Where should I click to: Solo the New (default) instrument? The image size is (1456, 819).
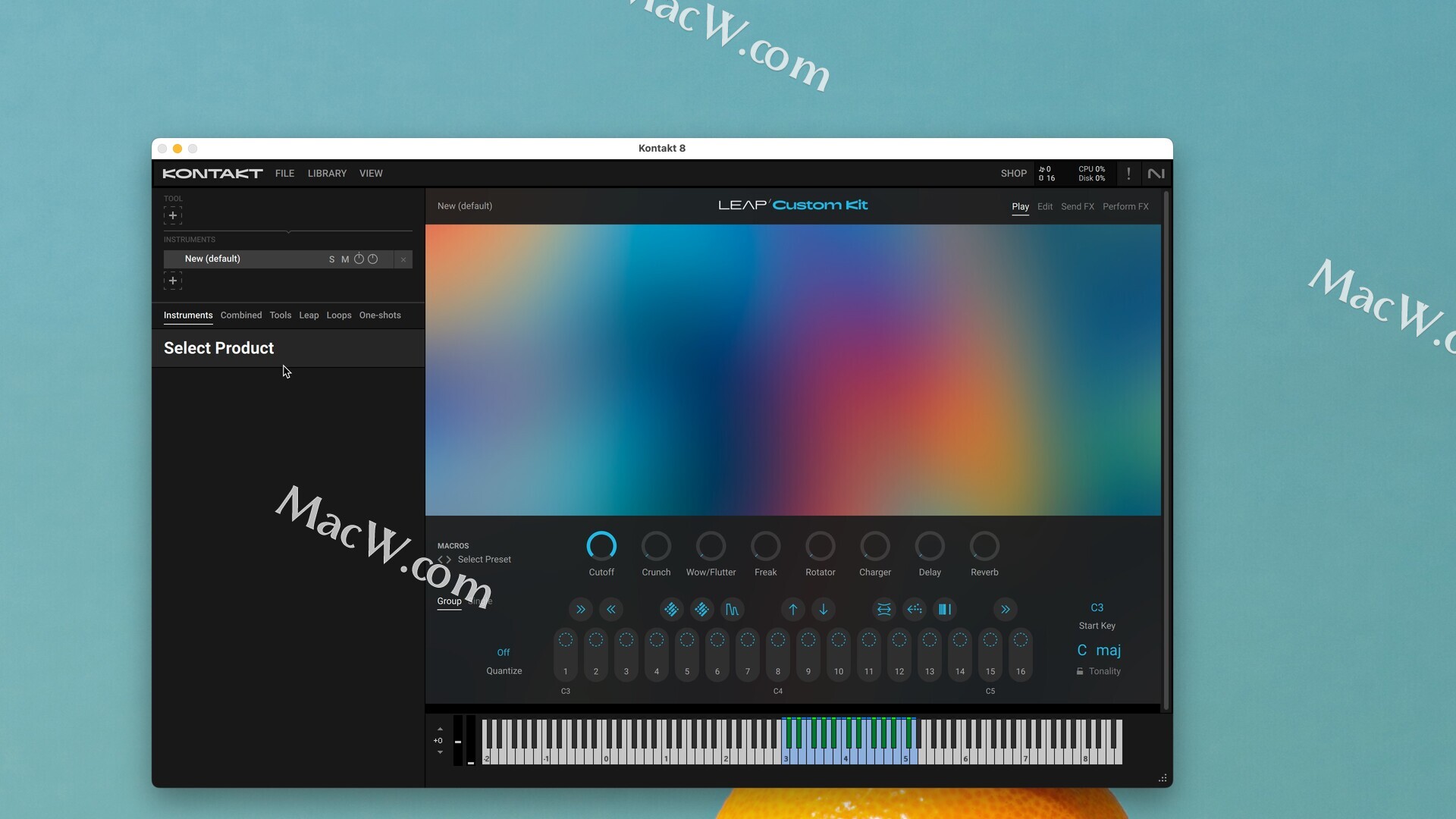pyautogui.click(x=331, y=259)
